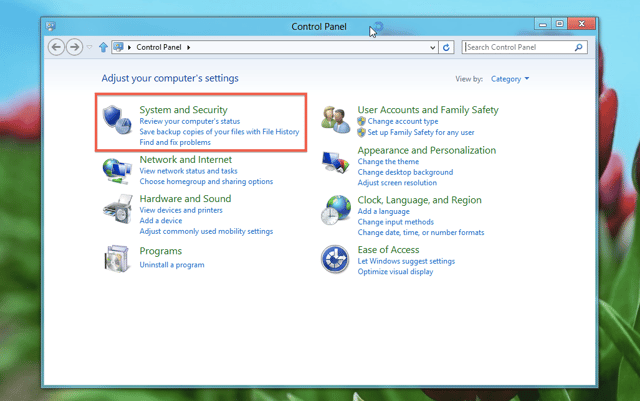This screenshot has width=640, height=401.
Task: Open the Clock, Language, and Region icon
Action: tap(336, 210)
